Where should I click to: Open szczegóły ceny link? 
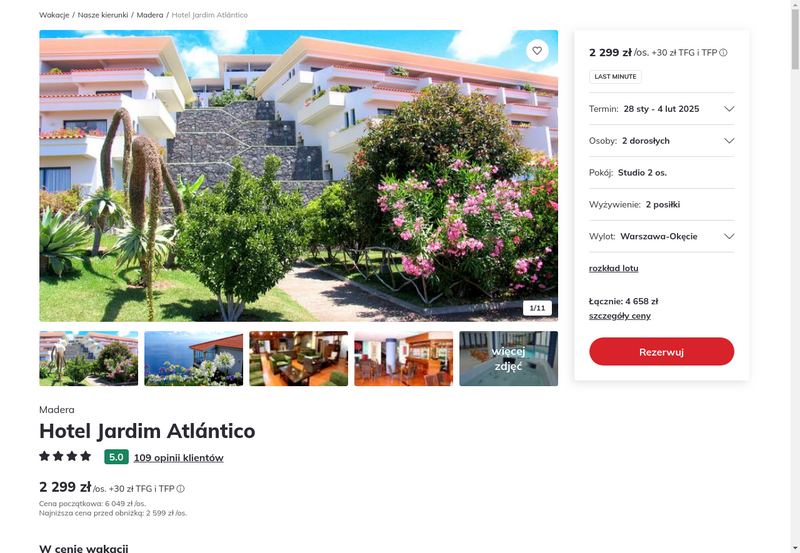coord(619,316)
